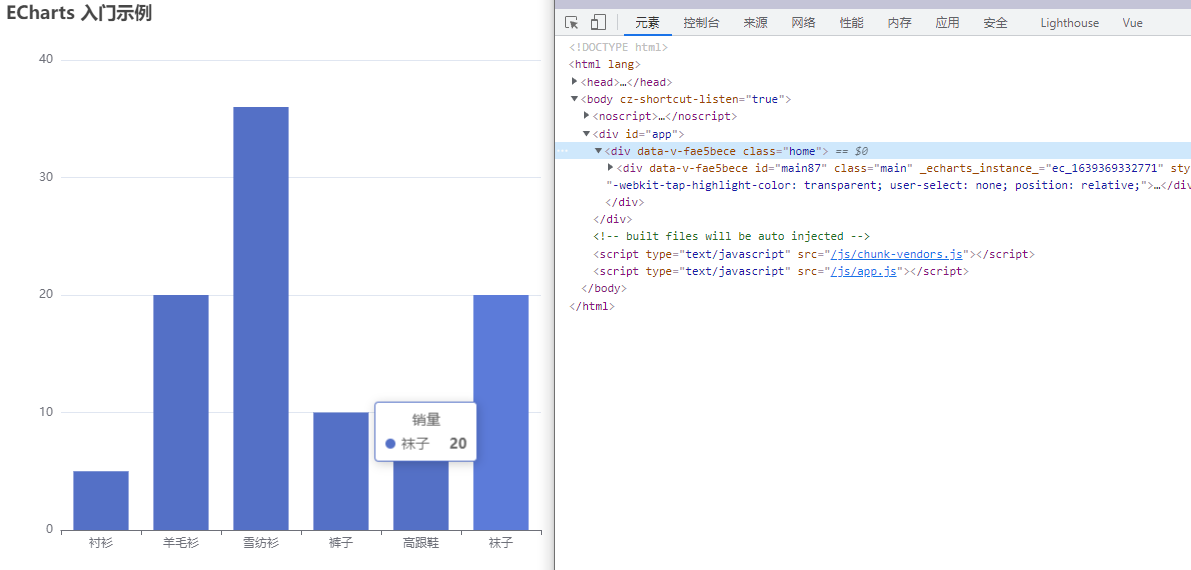Click the value 20 in tooltip
1191x570 pixels.
(x=458, y=444)
